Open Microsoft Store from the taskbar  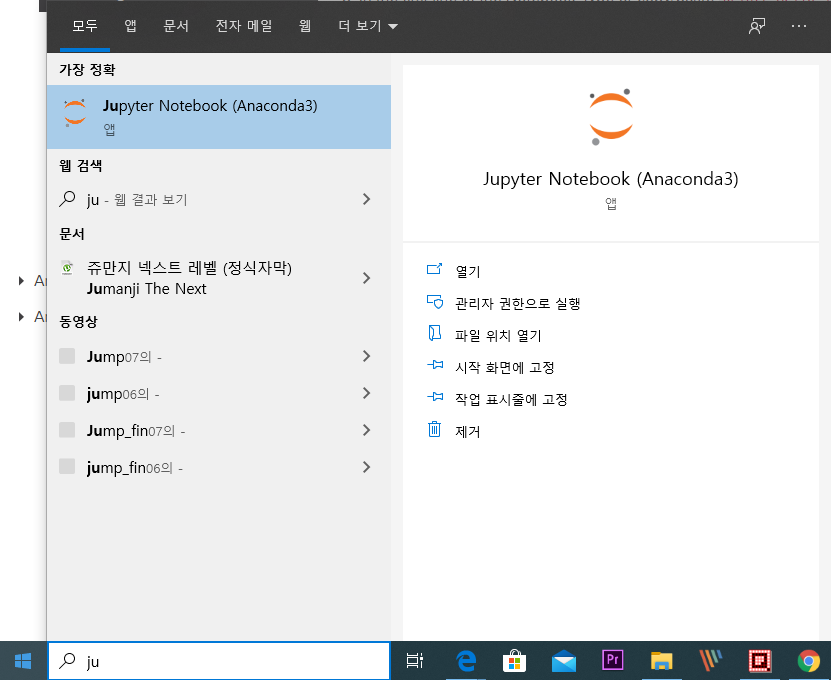[x=514, y=661]
